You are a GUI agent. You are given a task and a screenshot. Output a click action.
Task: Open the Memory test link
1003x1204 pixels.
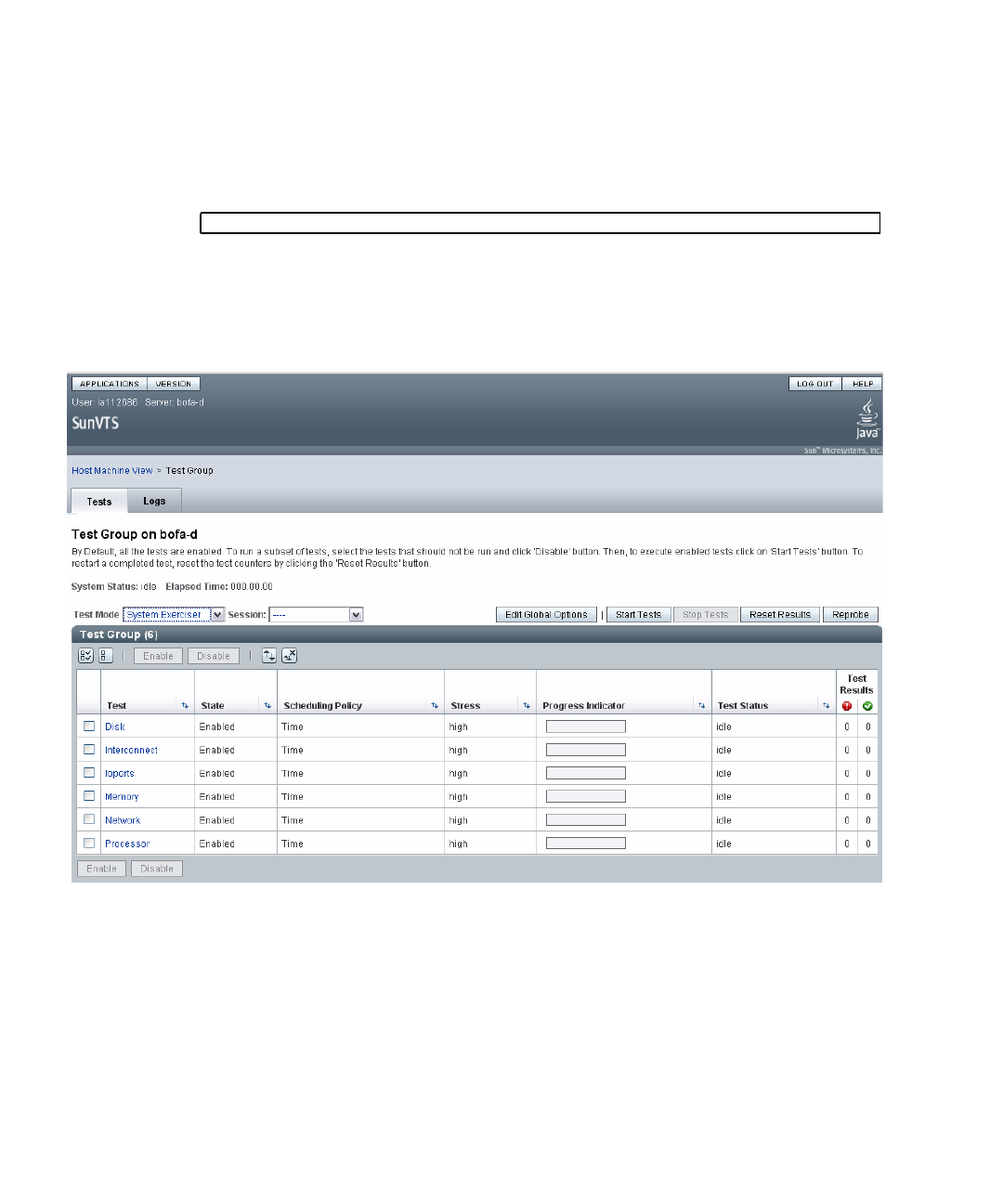pos(122,797)
